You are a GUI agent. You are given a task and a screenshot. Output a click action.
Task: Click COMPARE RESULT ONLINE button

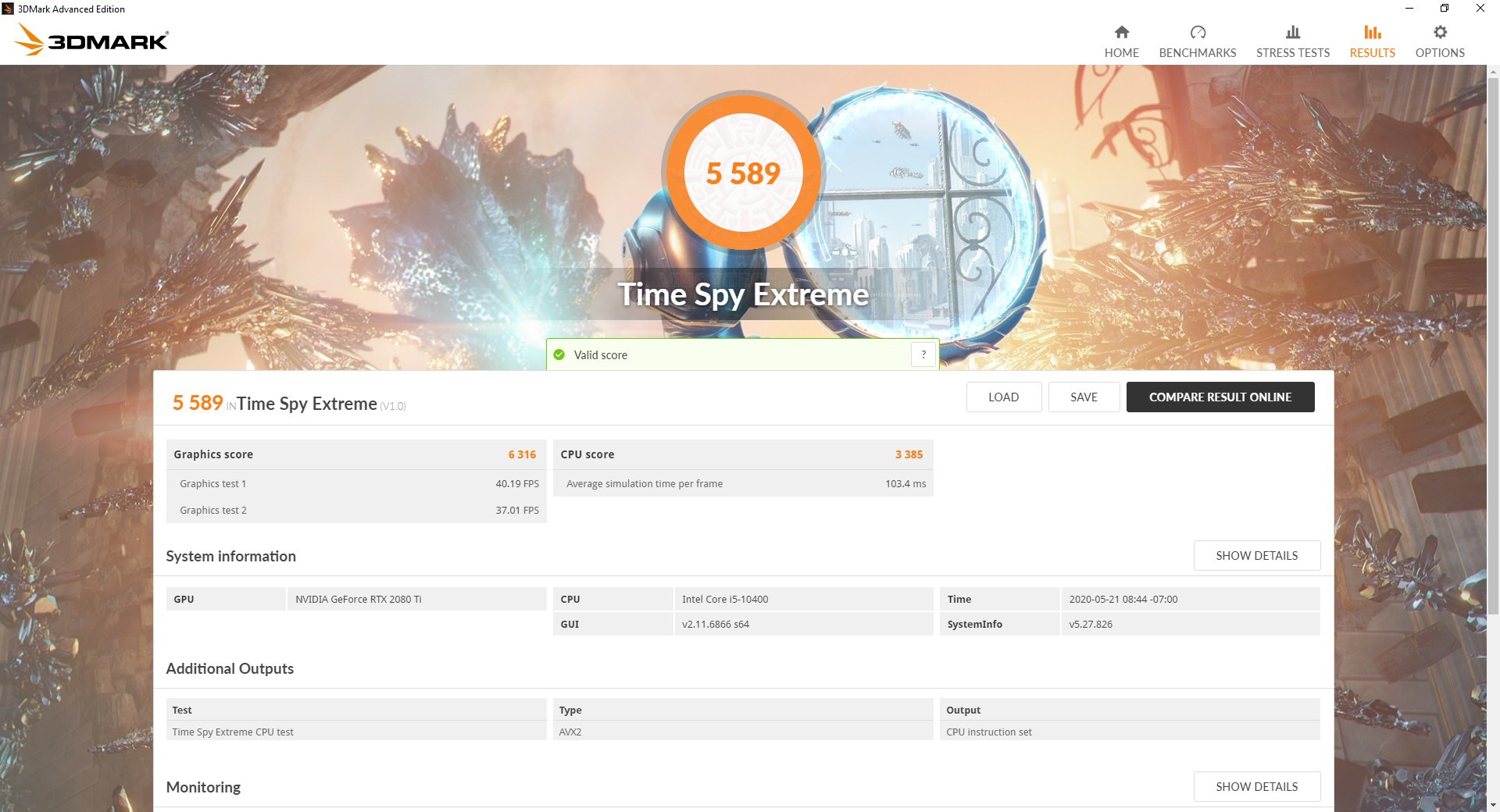pyautogui.click(x=1220, y=397)
